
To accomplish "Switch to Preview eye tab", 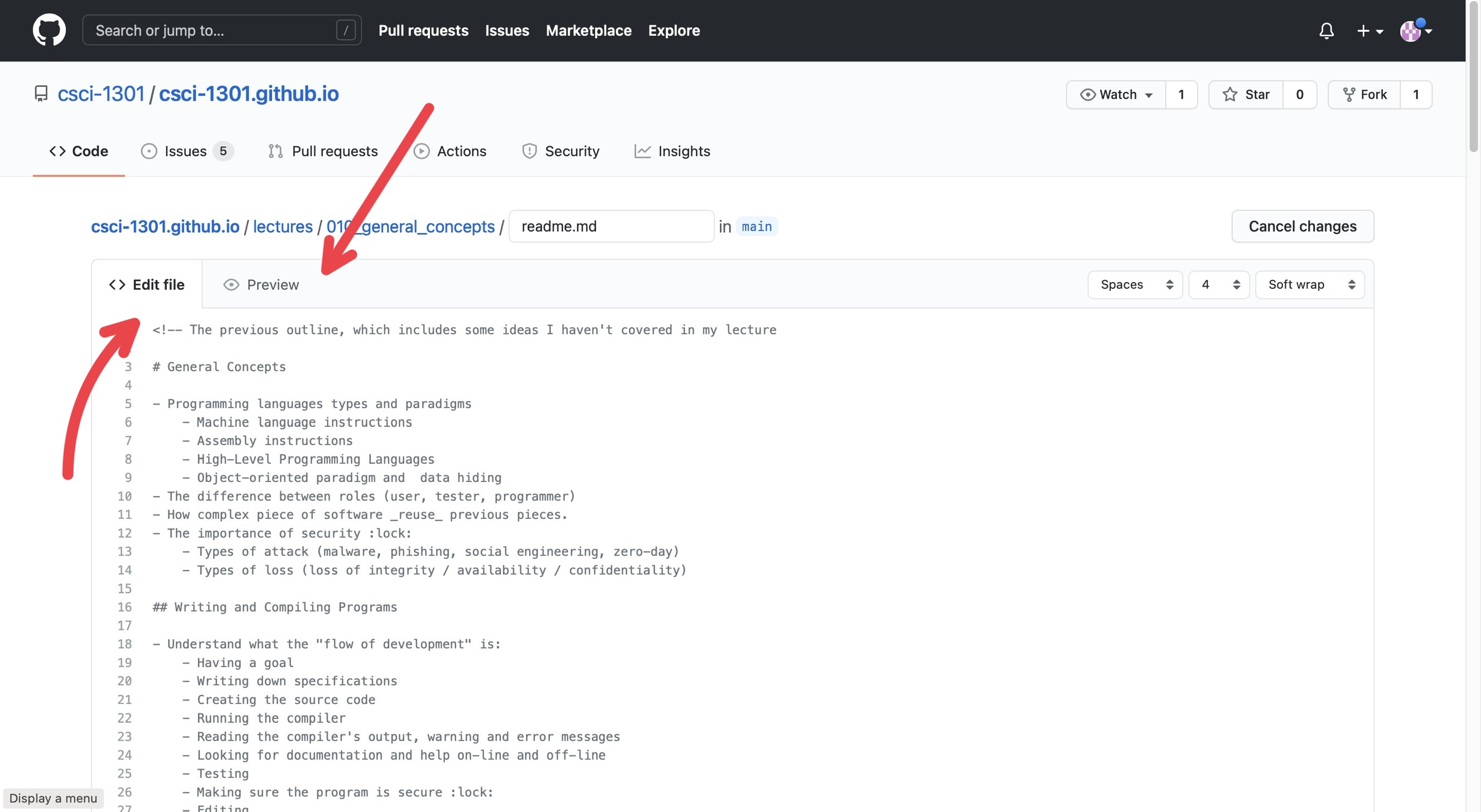I will [x=261, y=284].
